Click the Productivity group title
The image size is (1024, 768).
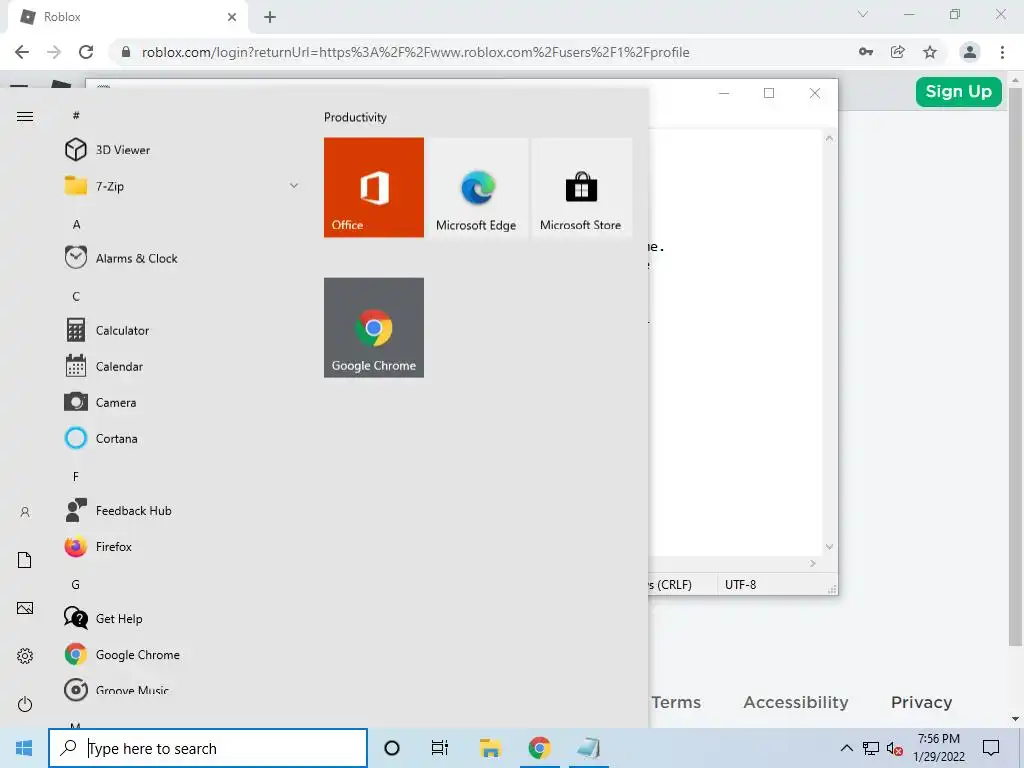pos(355,117)
